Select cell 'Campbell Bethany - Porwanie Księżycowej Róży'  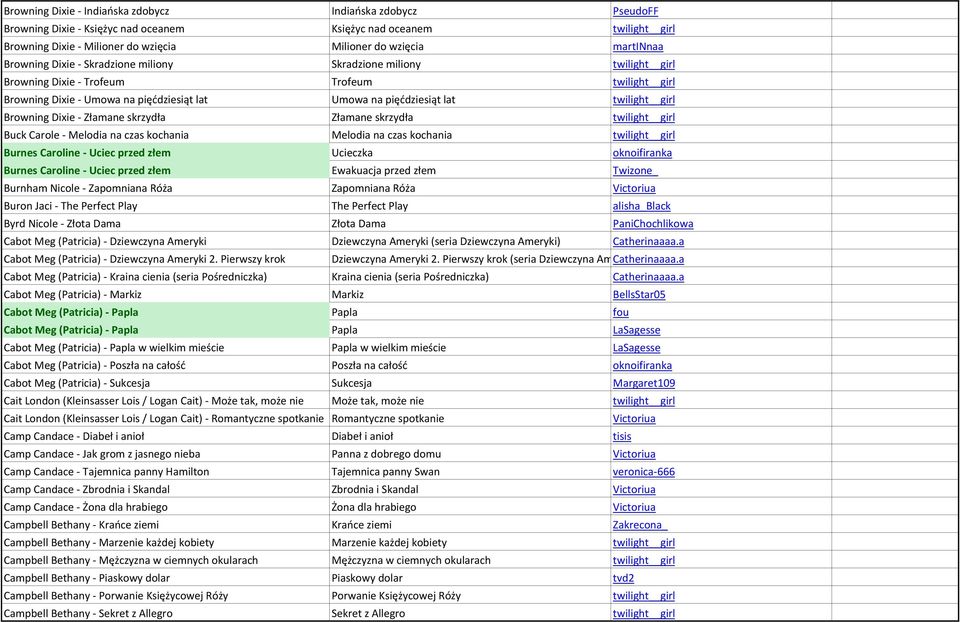tap(165, 596)
